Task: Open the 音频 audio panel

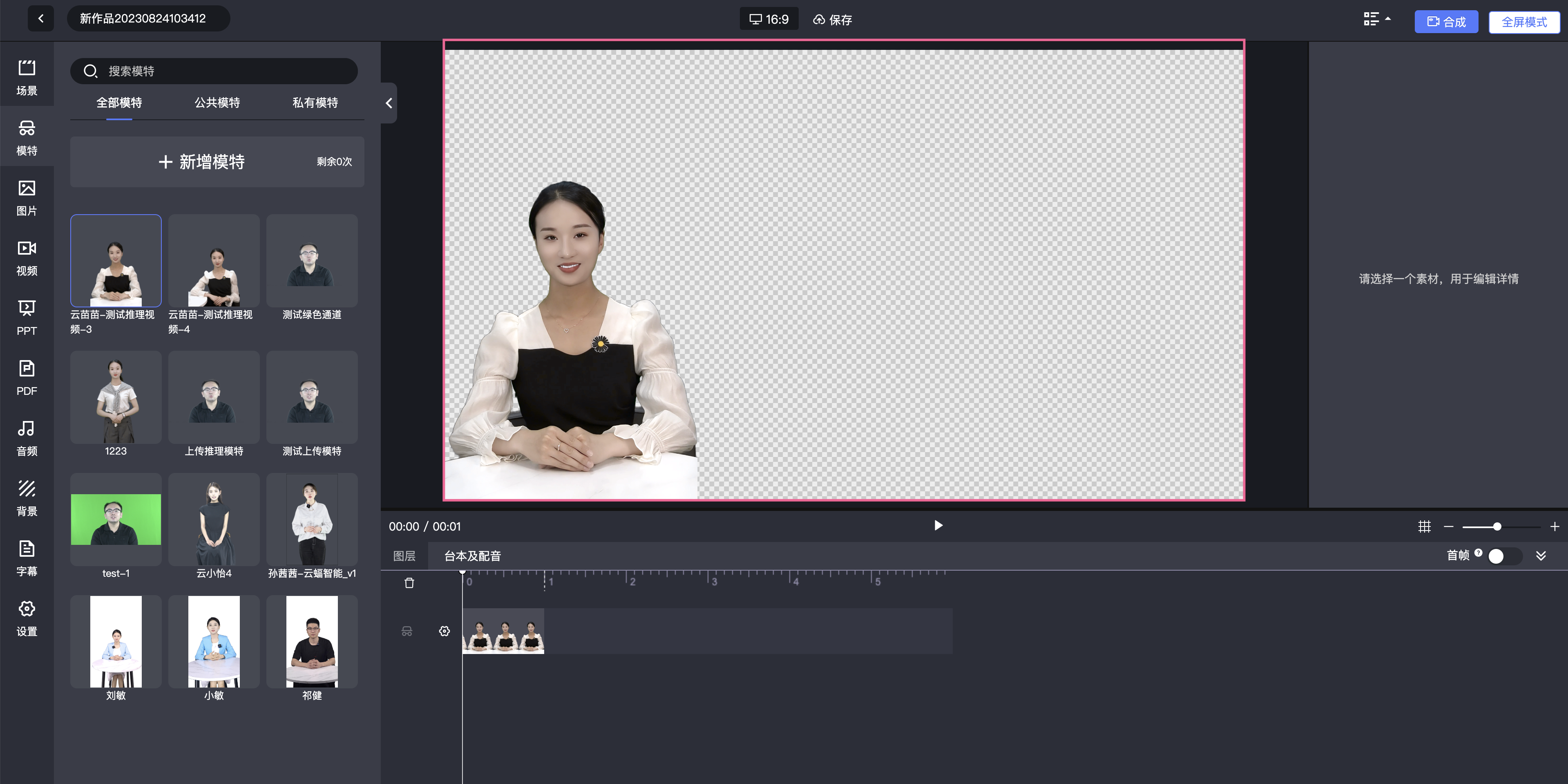Action: [27, 438]
